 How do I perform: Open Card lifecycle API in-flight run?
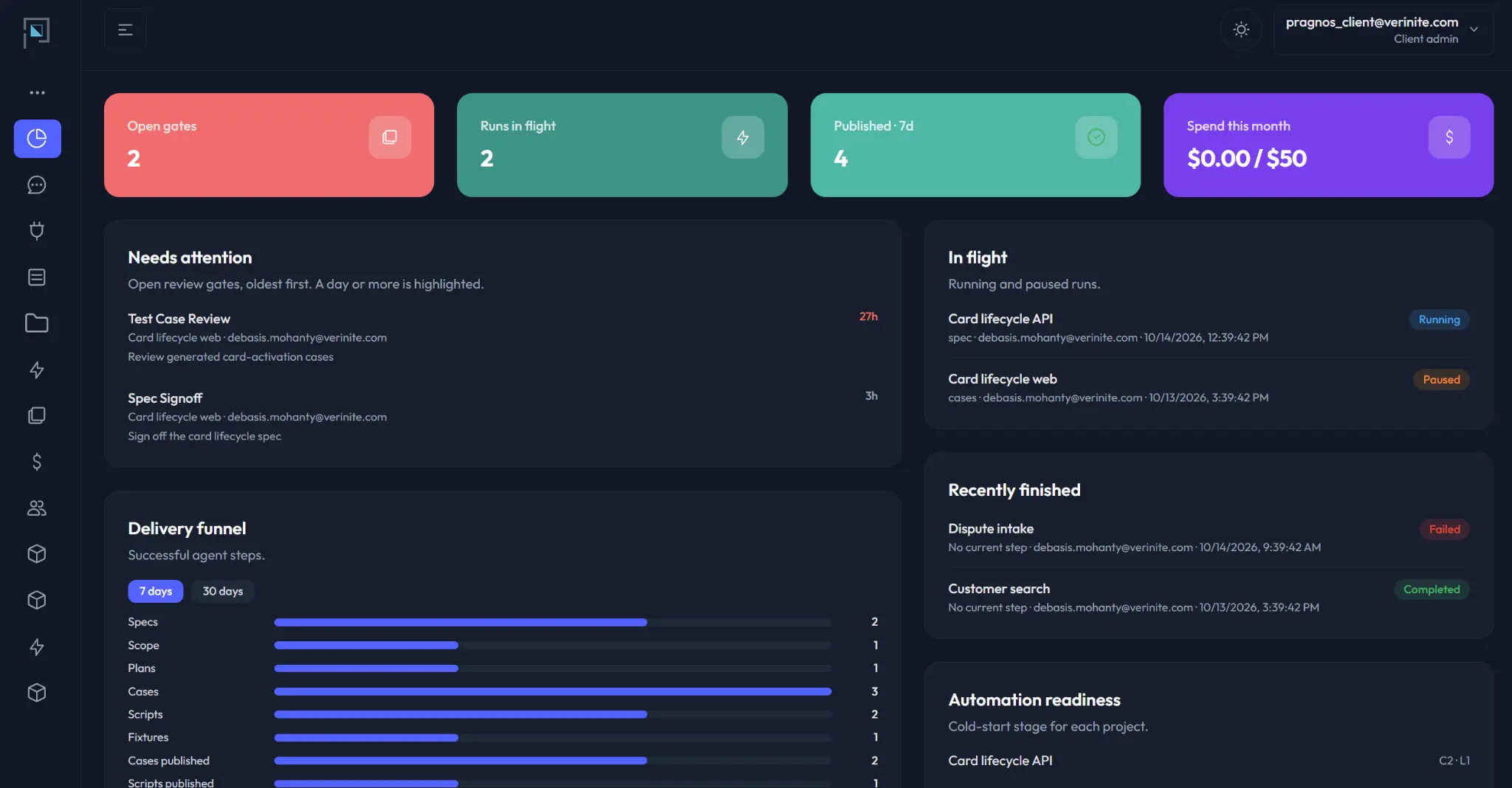(x=1209, y=328)
